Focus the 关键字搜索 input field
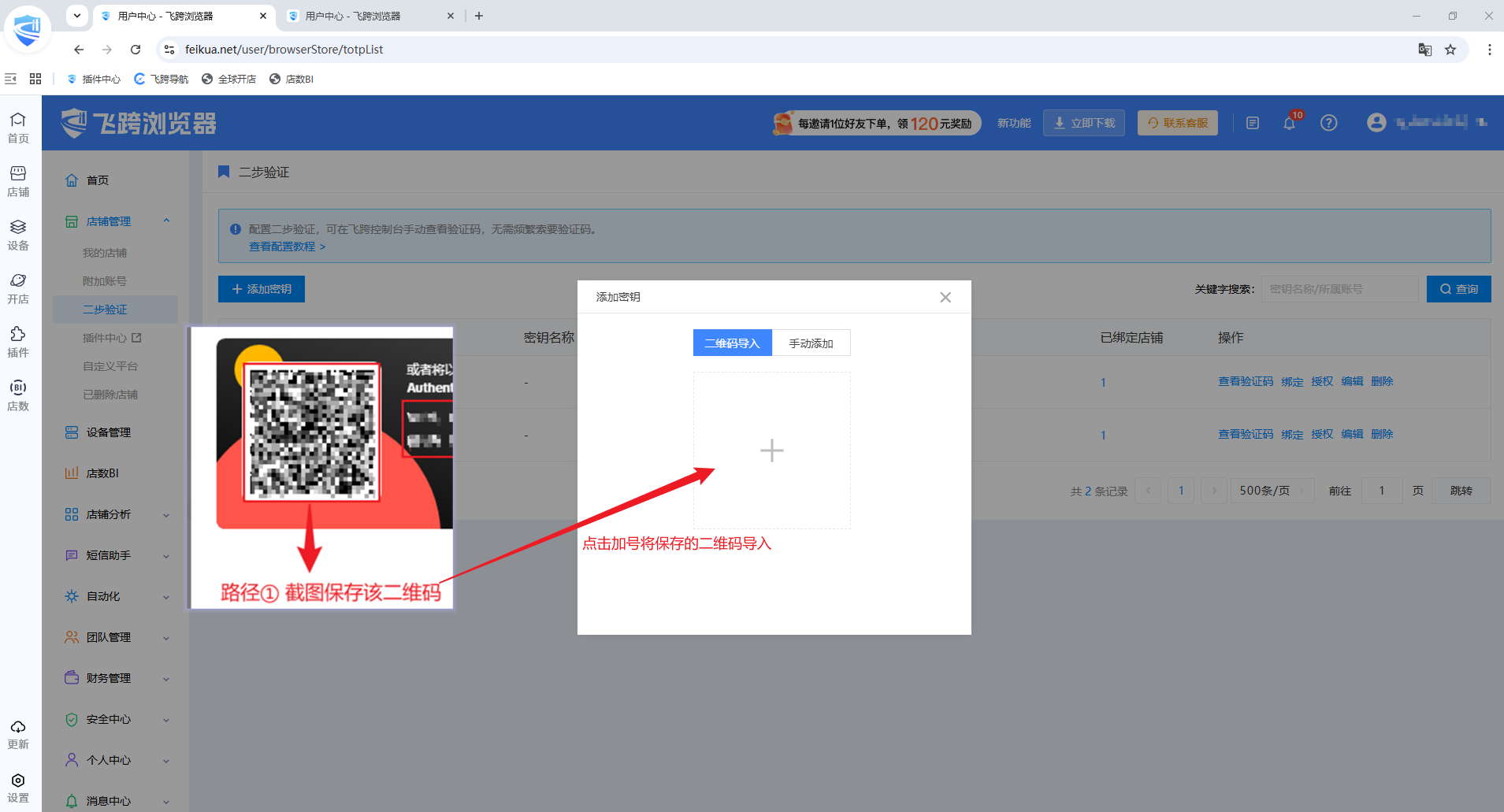Image resolution: width=1504 pixels, height=812 pixels. (x=1340, y=289)
